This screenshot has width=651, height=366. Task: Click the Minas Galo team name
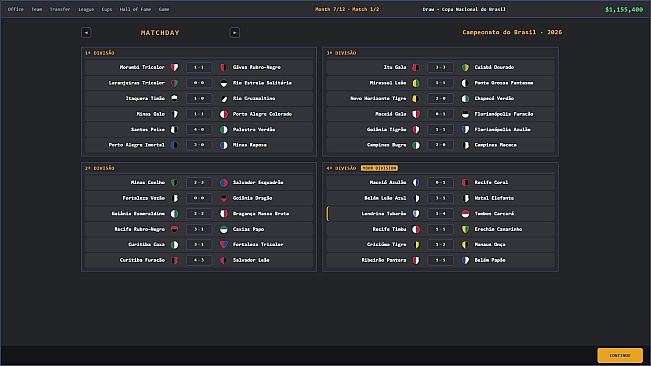[x=151, y=114]
